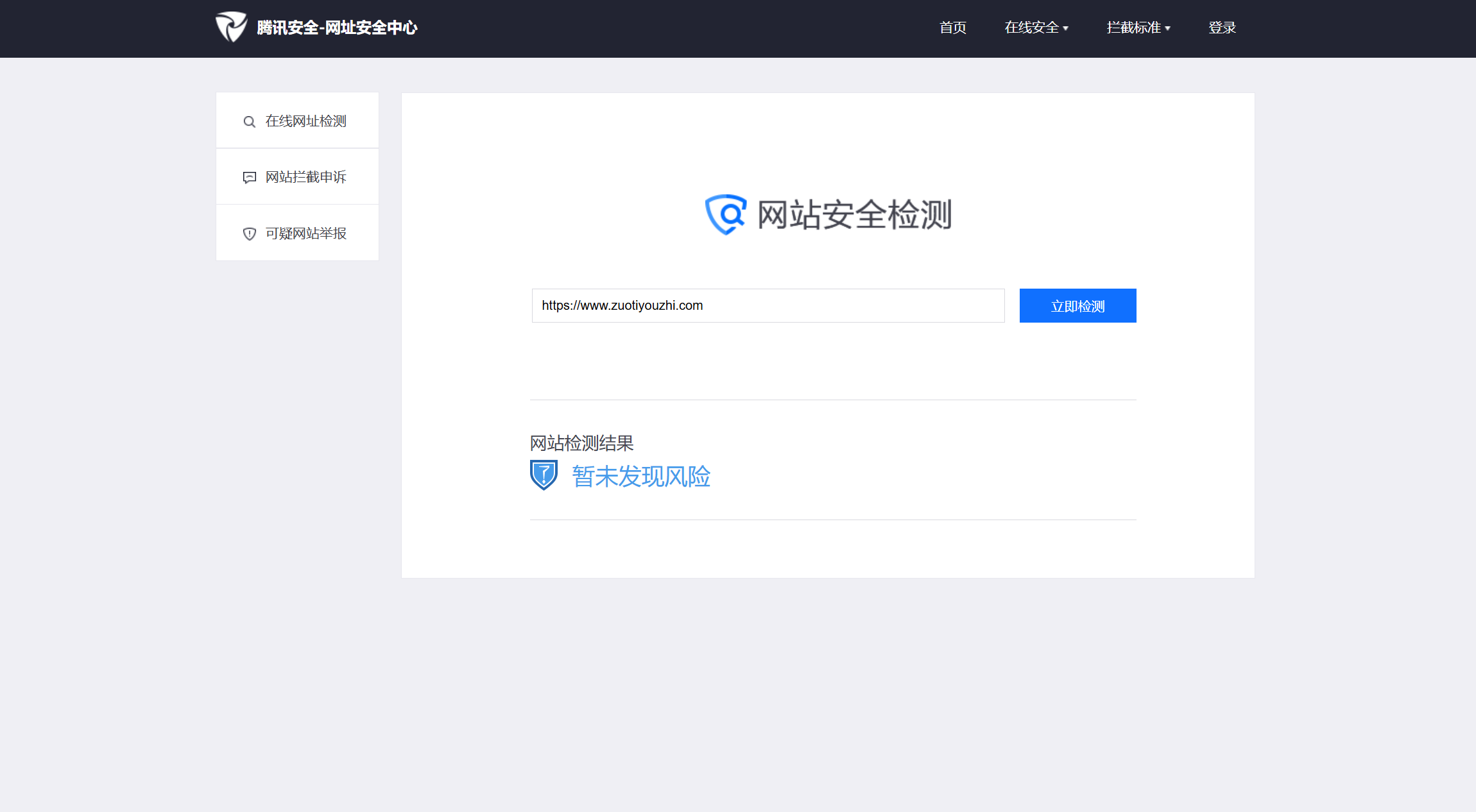
Task: Click the URL input field
Action: [768, 305]
